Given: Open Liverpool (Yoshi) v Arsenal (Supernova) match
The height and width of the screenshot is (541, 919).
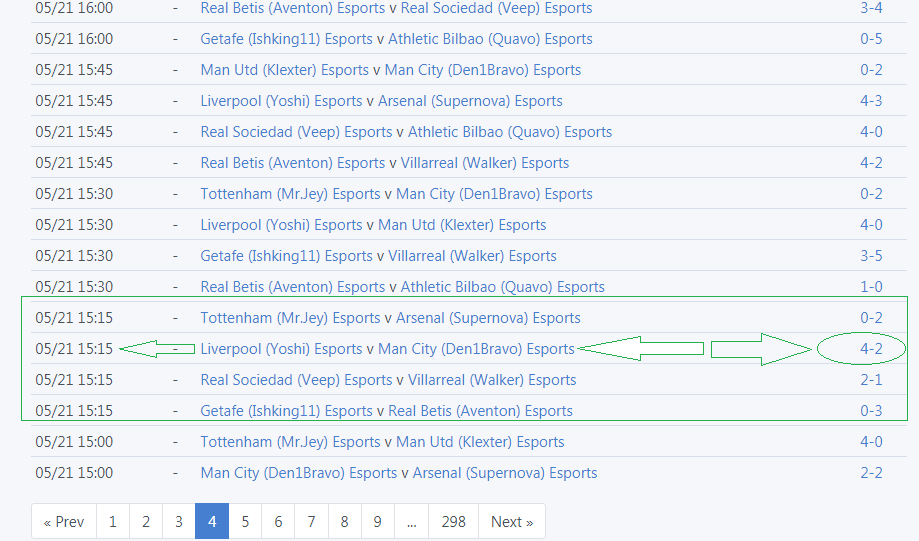Looking at the screenshot, I should click(381, 101).
